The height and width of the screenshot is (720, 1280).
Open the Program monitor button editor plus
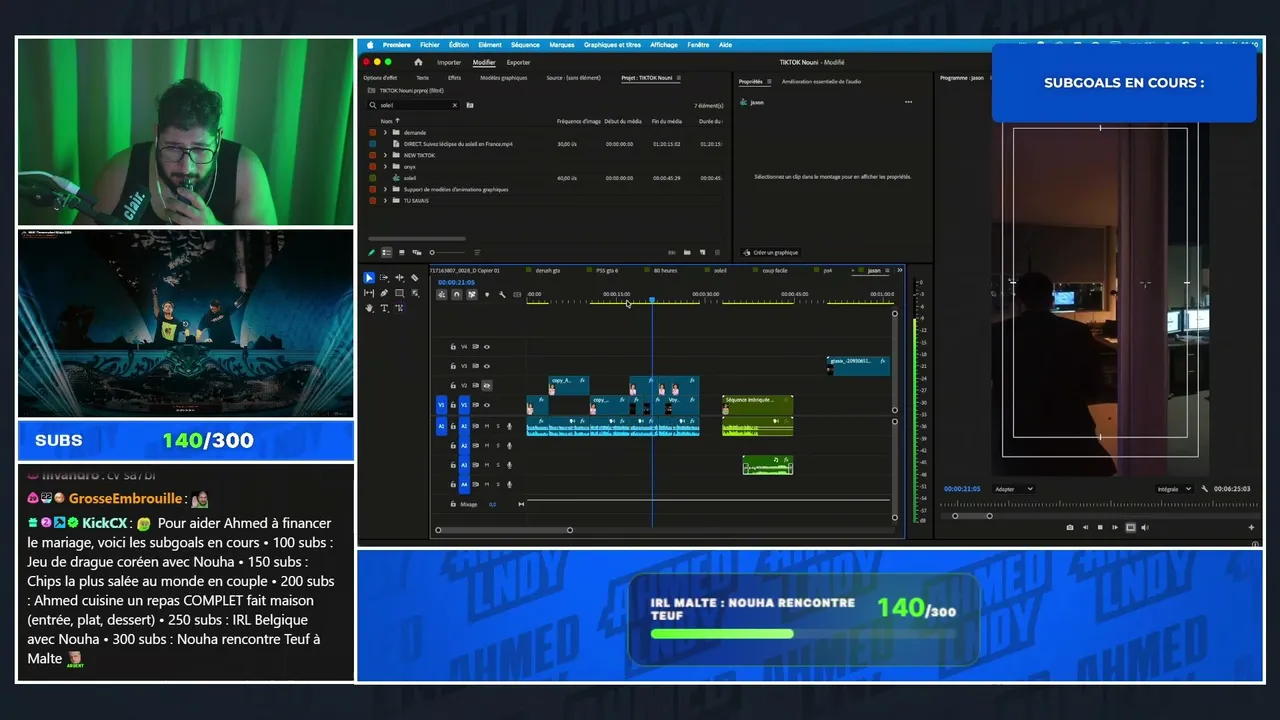(1251, 527)
